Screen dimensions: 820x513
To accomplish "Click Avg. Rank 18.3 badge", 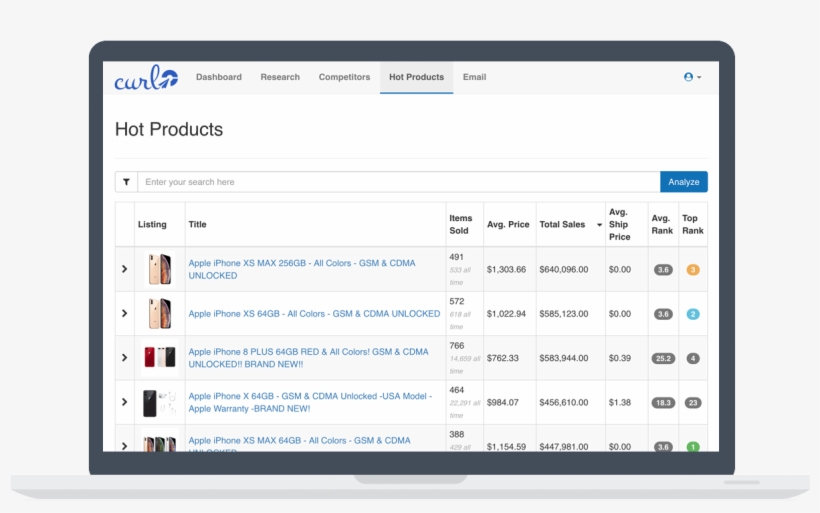I will click(x=663, y=403).
